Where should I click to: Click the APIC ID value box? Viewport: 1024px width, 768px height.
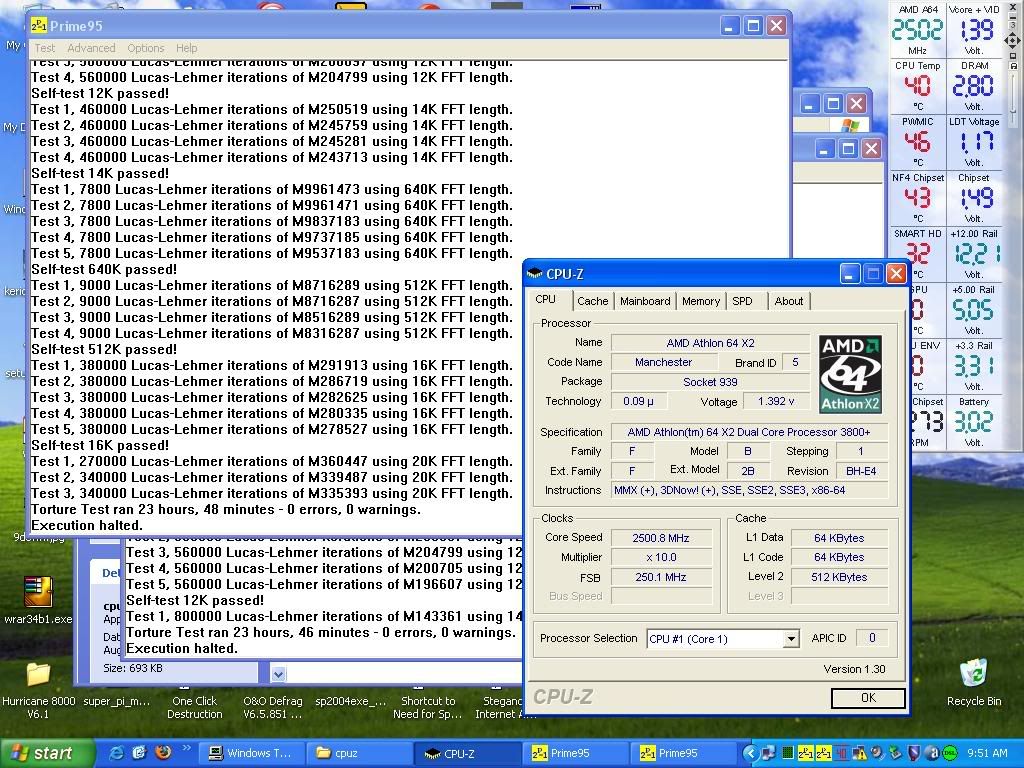pyautogui.click(x=871, y=638)
